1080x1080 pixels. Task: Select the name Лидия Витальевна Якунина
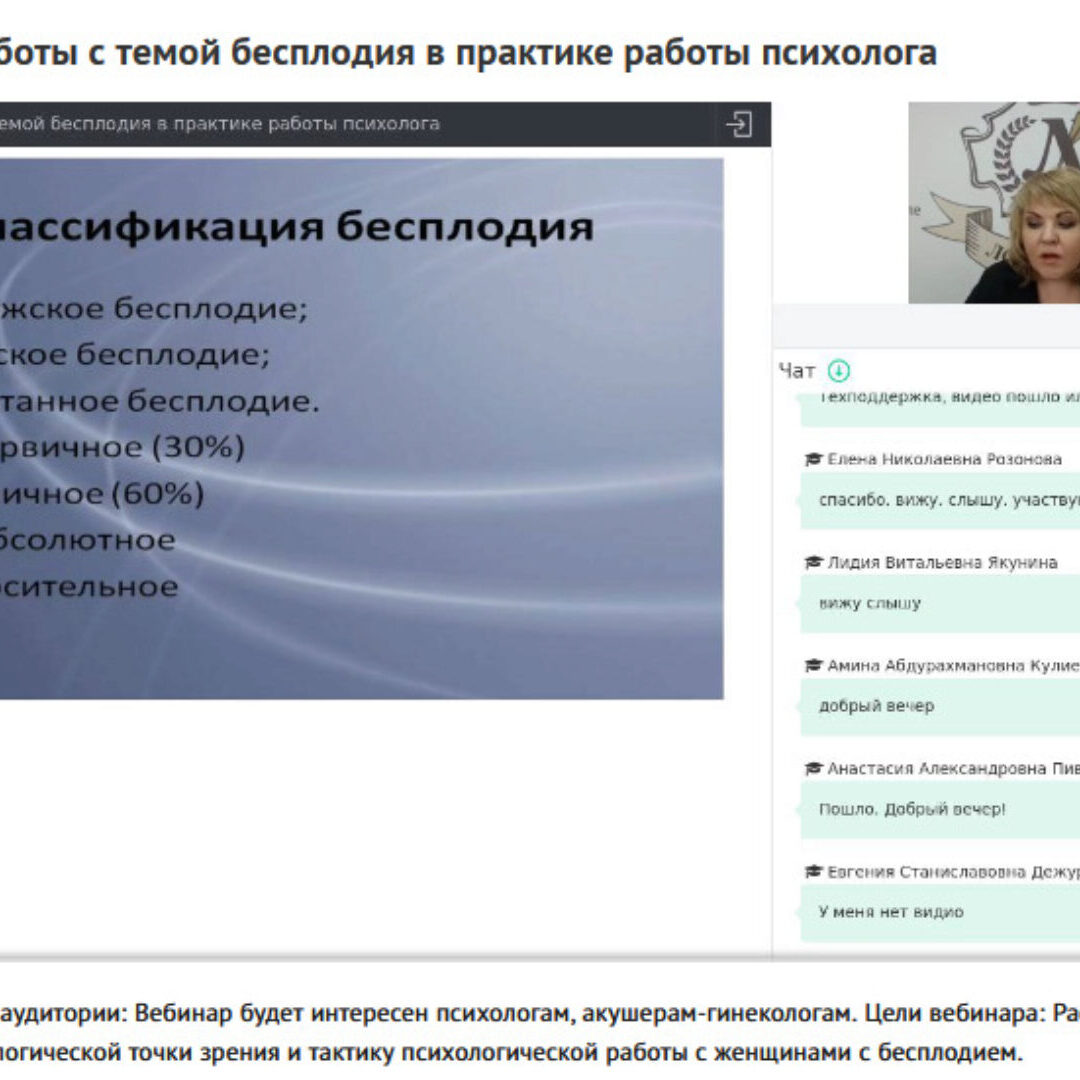click(942, 563)
